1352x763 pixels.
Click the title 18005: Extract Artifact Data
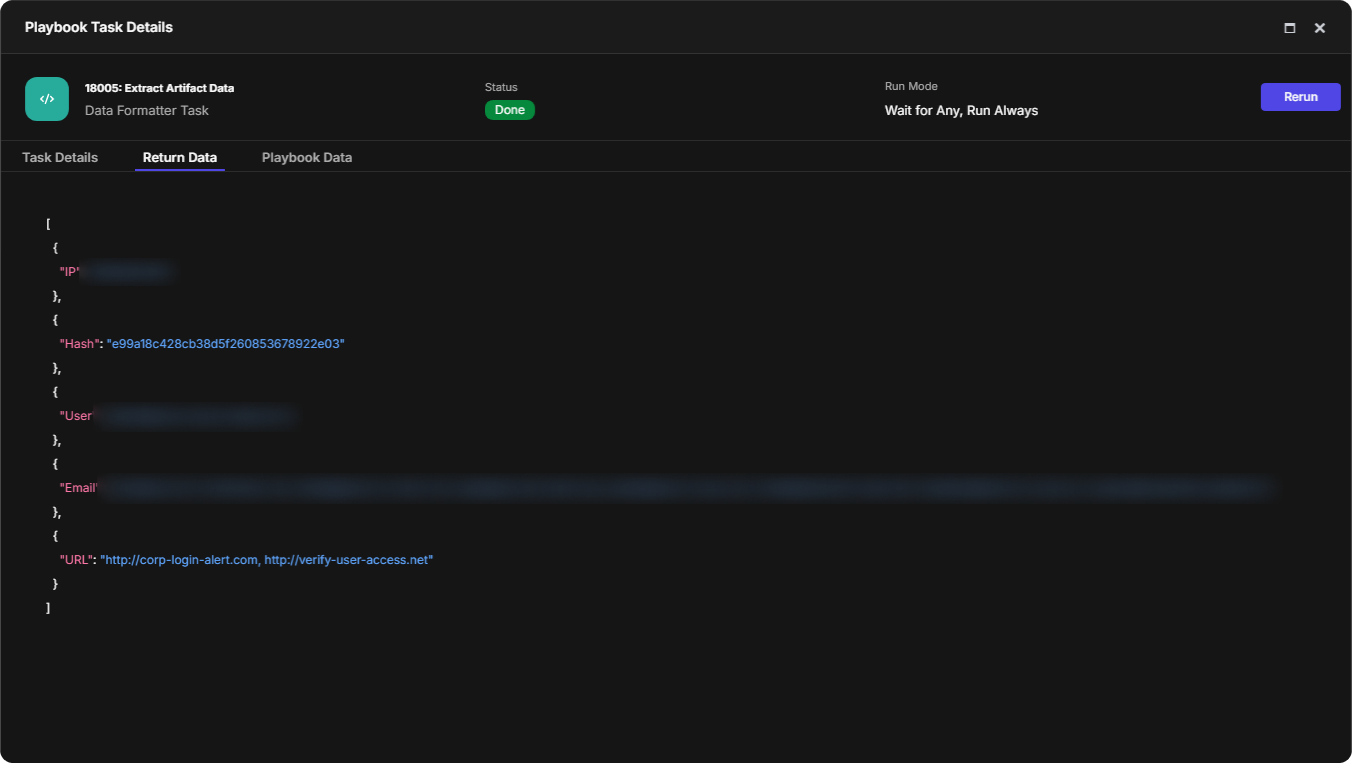tap(160, 88)
